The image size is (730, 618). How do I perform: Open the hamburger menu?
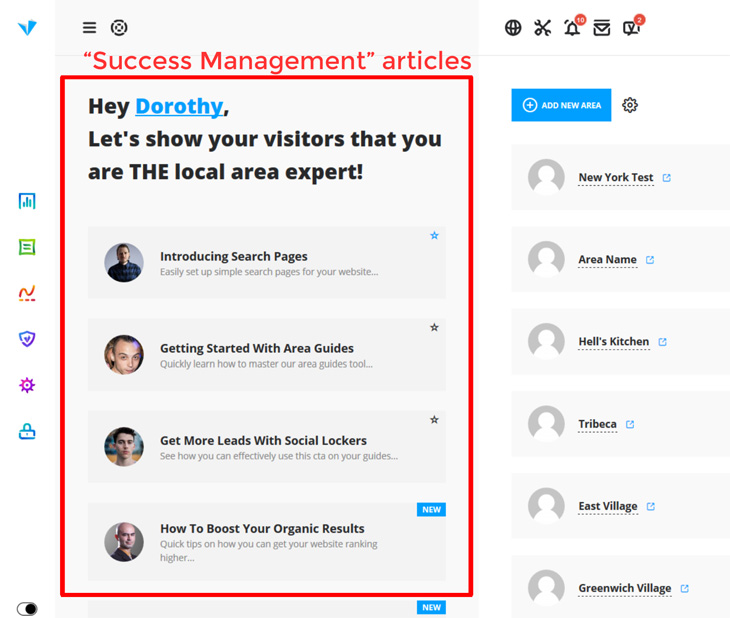[89, 28]
